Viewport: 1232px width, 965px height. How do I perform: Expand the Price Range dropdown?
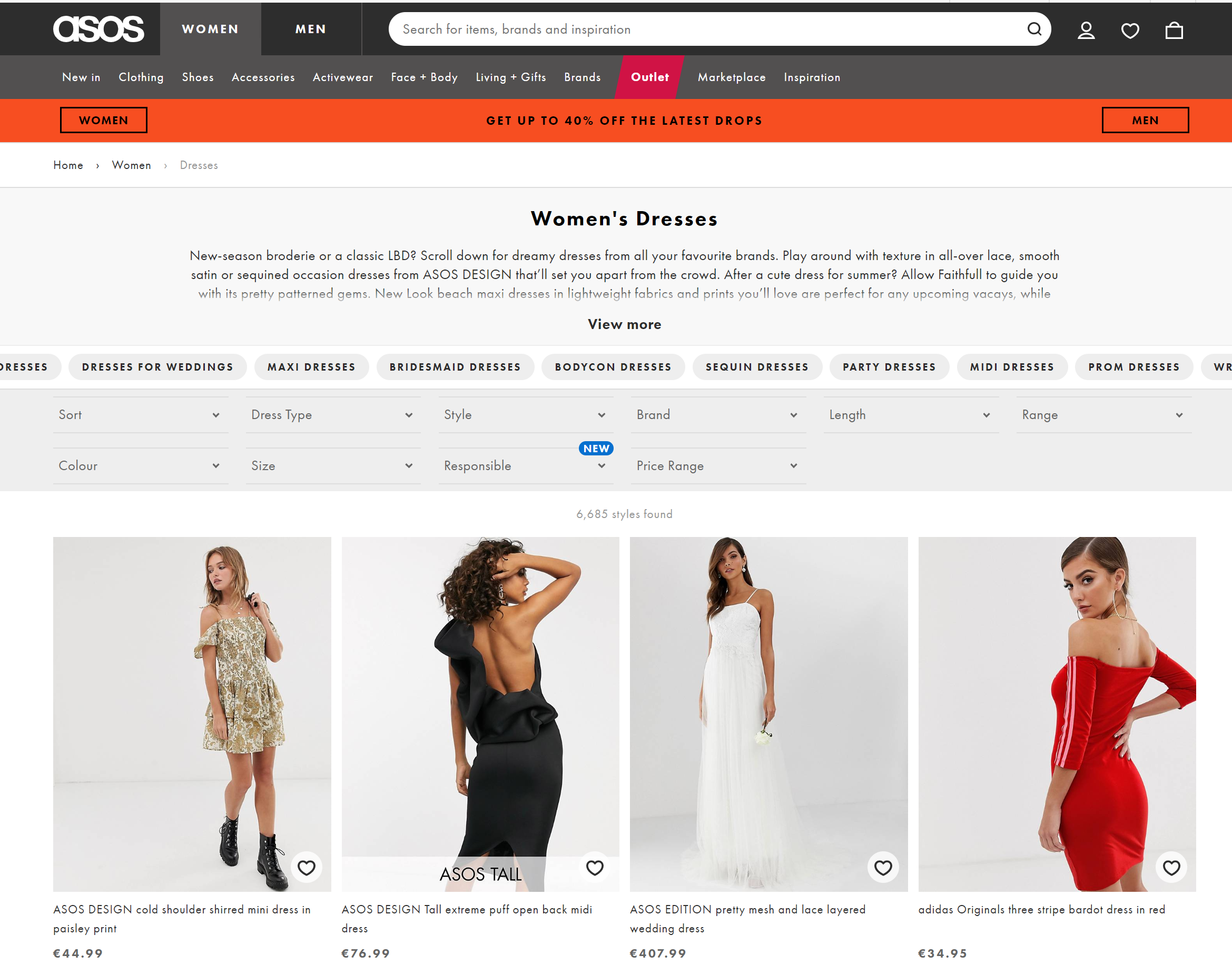[716, 465]
